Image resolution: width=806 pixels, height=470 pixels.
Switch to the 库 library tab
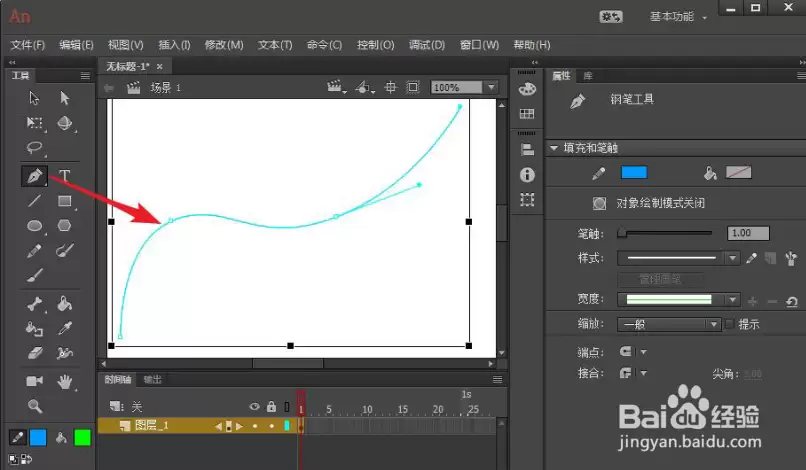click(x=588, y=76)
